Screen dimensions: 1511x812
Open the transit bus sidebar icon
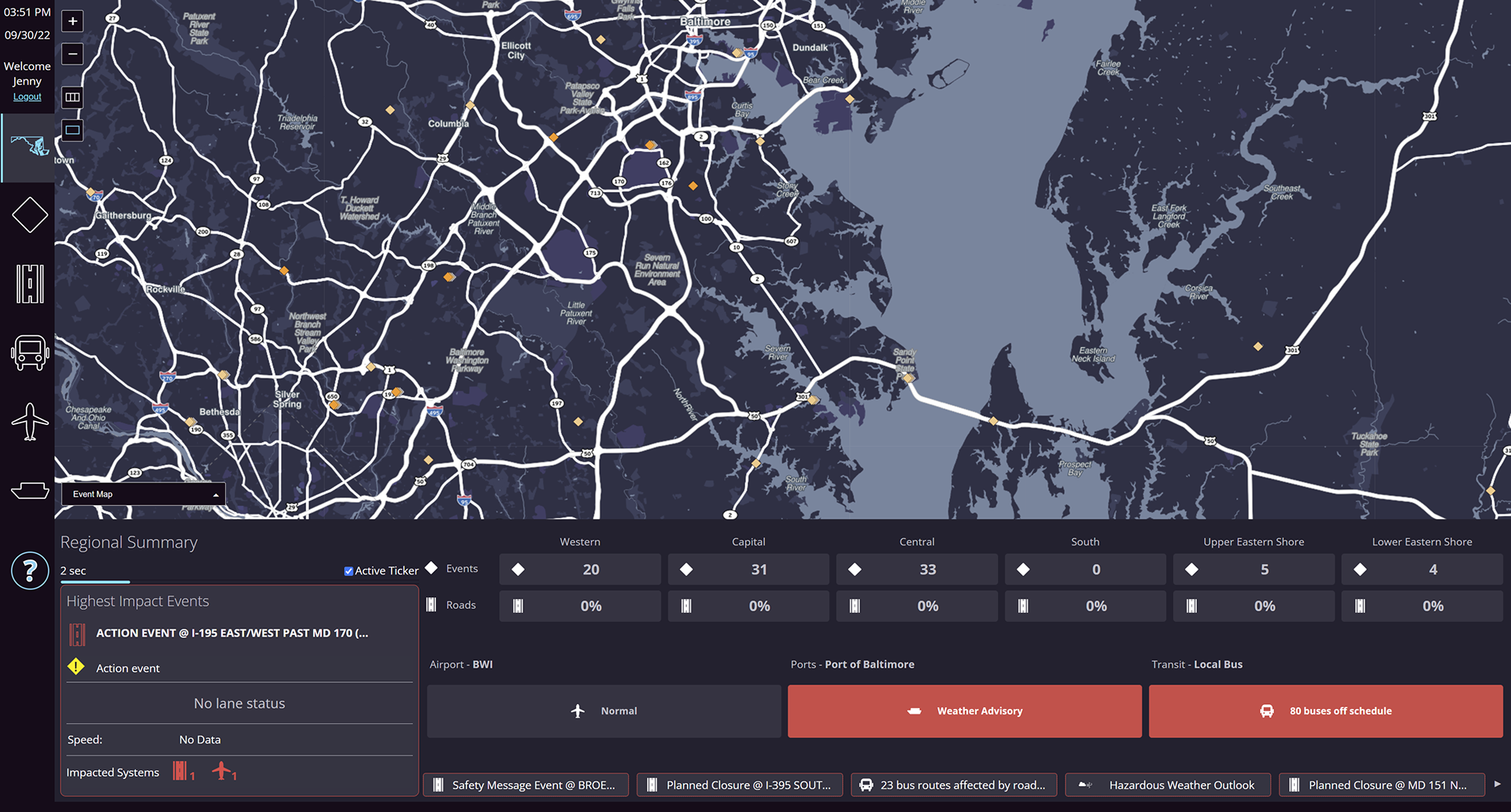pos(30,352)
